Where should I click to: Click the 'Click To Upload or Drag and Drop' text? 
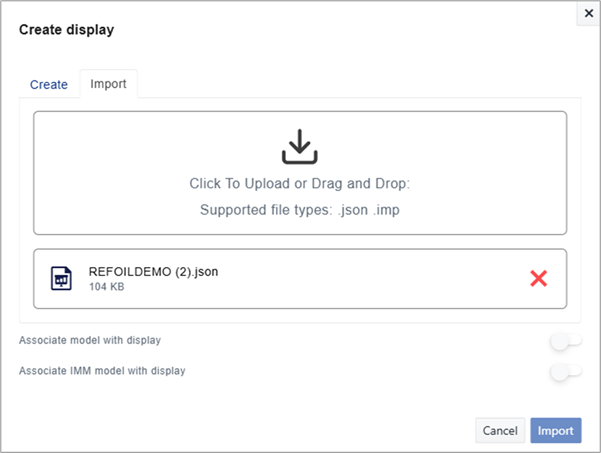point(299,184)
